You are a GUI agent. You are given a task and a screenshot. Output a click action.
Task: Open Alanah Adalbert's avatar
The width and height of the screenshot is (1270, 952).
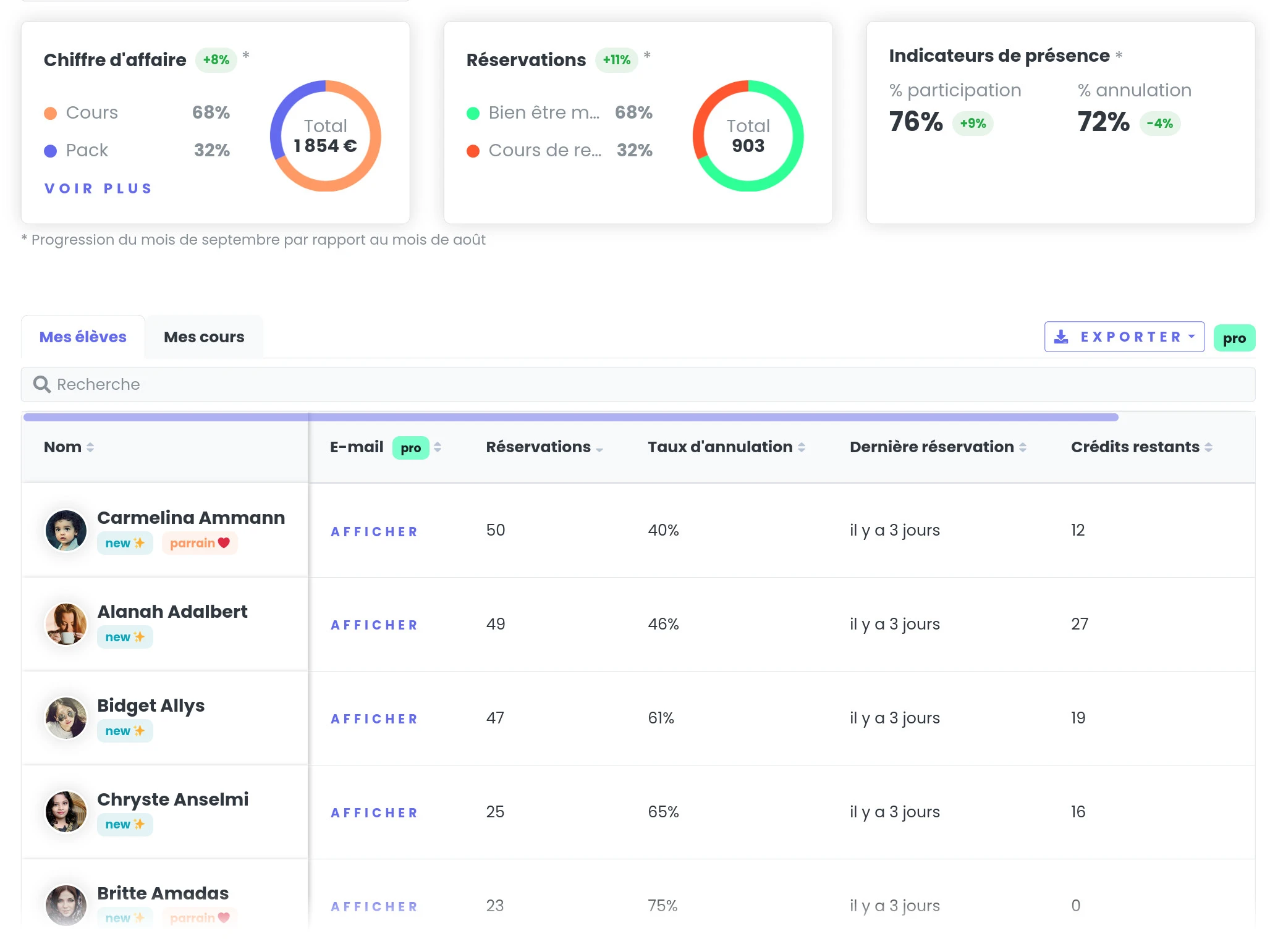coord(66,624)
